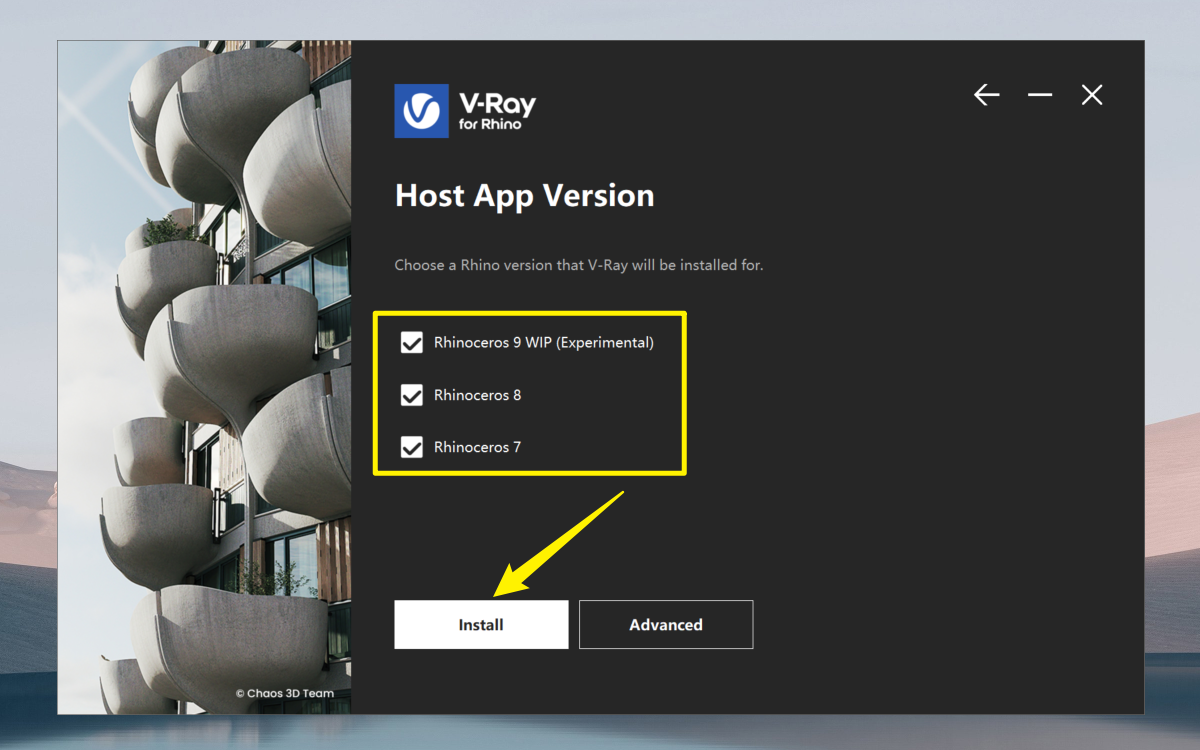The image size is (1200, 750).
Task: Disable the Rhinoceros 7 checkbox
Action: 412,447
